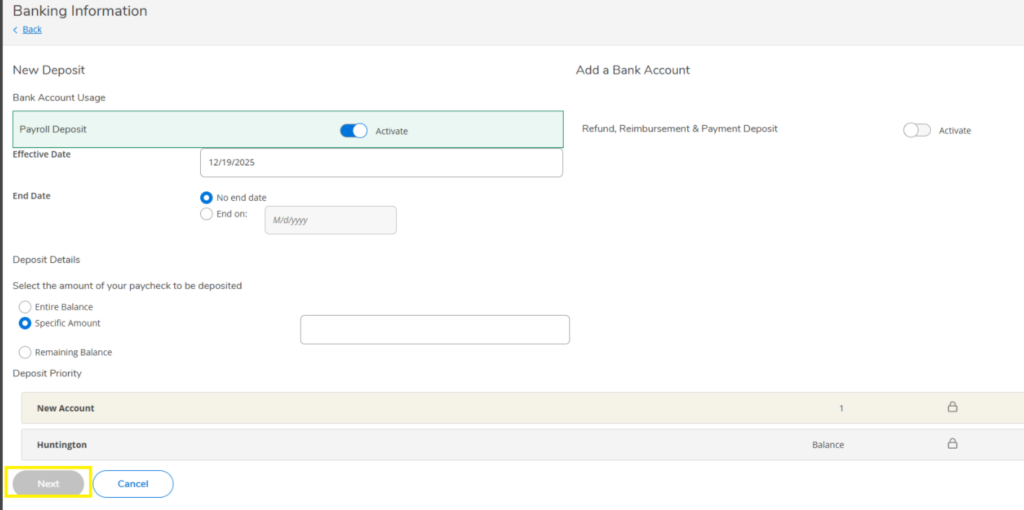Click the Back link

click(x=32, y=30)
